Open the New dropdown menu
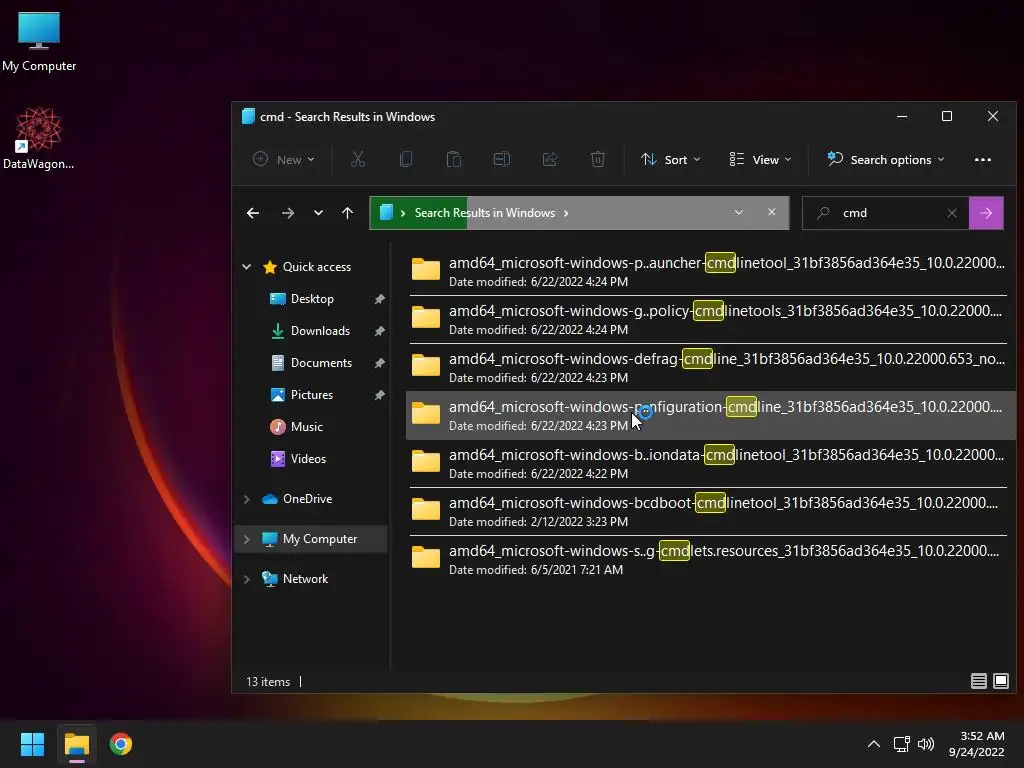This screenshot has width=1024, height=768. click(284, 159)
